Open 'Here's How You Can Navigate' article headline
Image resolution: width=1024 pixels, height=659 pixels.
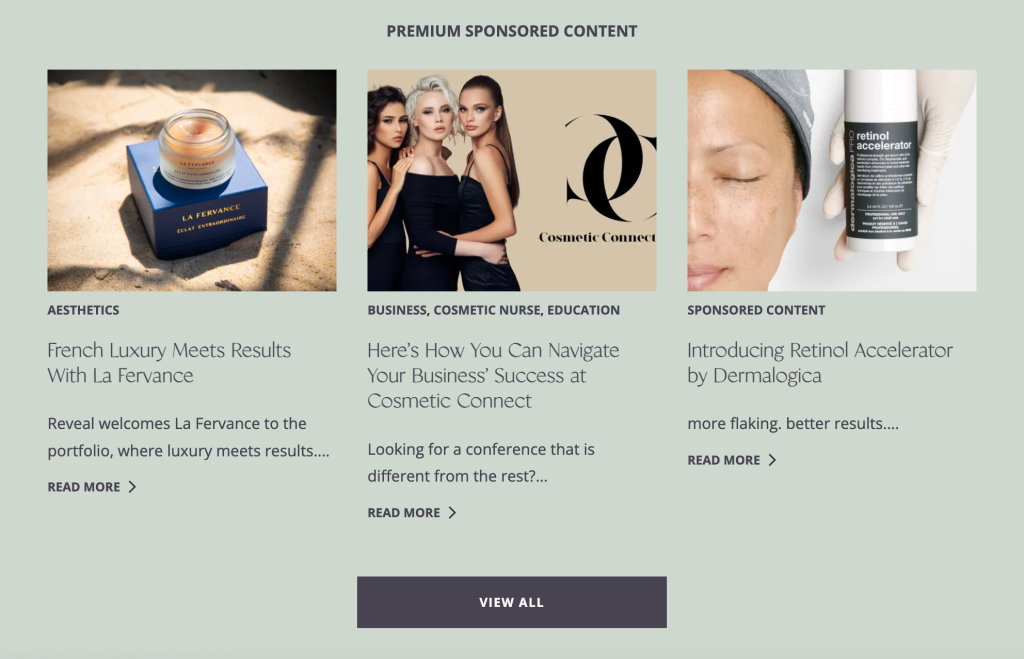click(493, 376)
